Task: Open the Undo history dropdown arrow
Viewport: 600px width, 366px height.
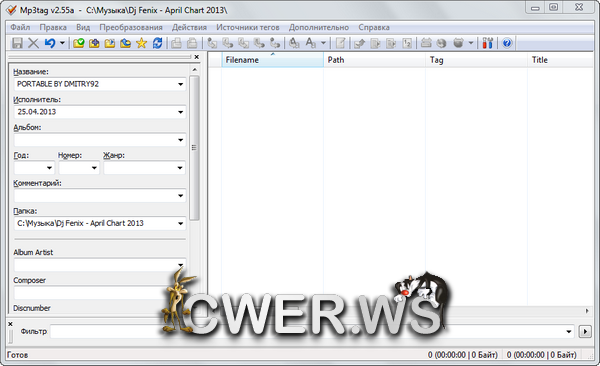Action: 62,43
